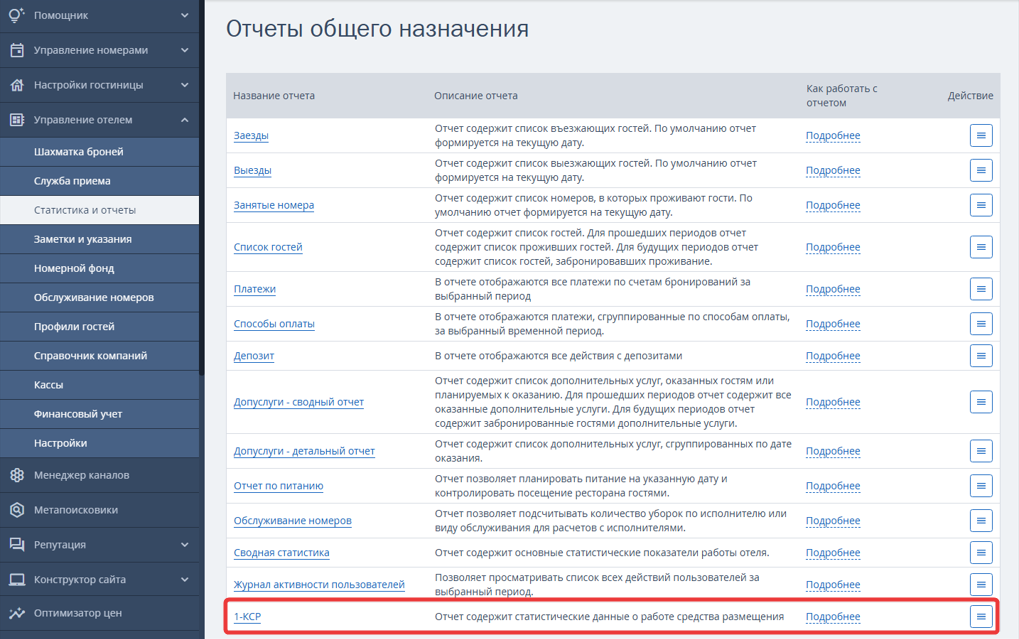The width and height of the screenshot is (1019, 639).
Task: Click the Управление отелем building icon
Action: tap(17, 120)
